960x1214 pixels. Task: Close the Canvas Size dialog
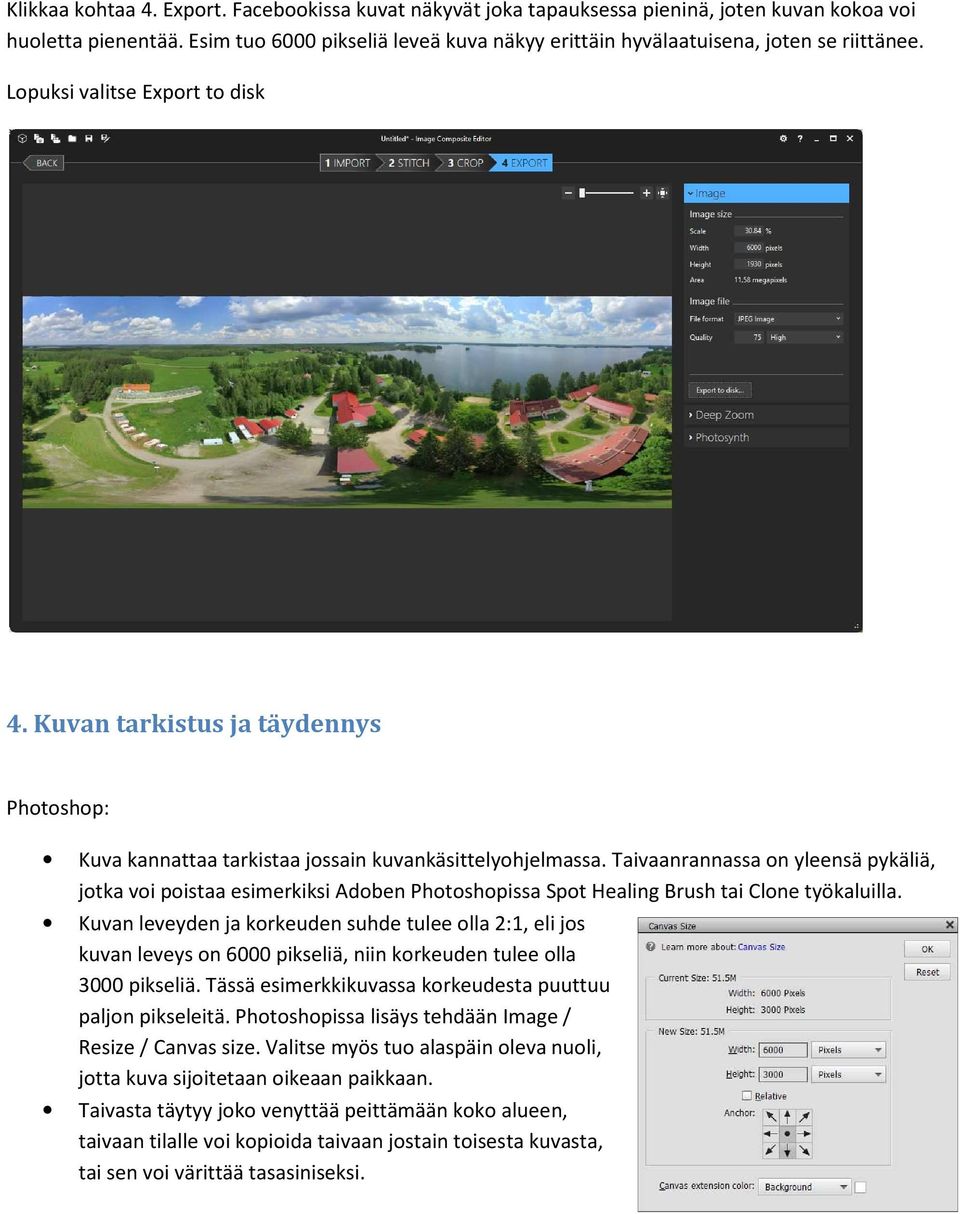pos(949,925)
